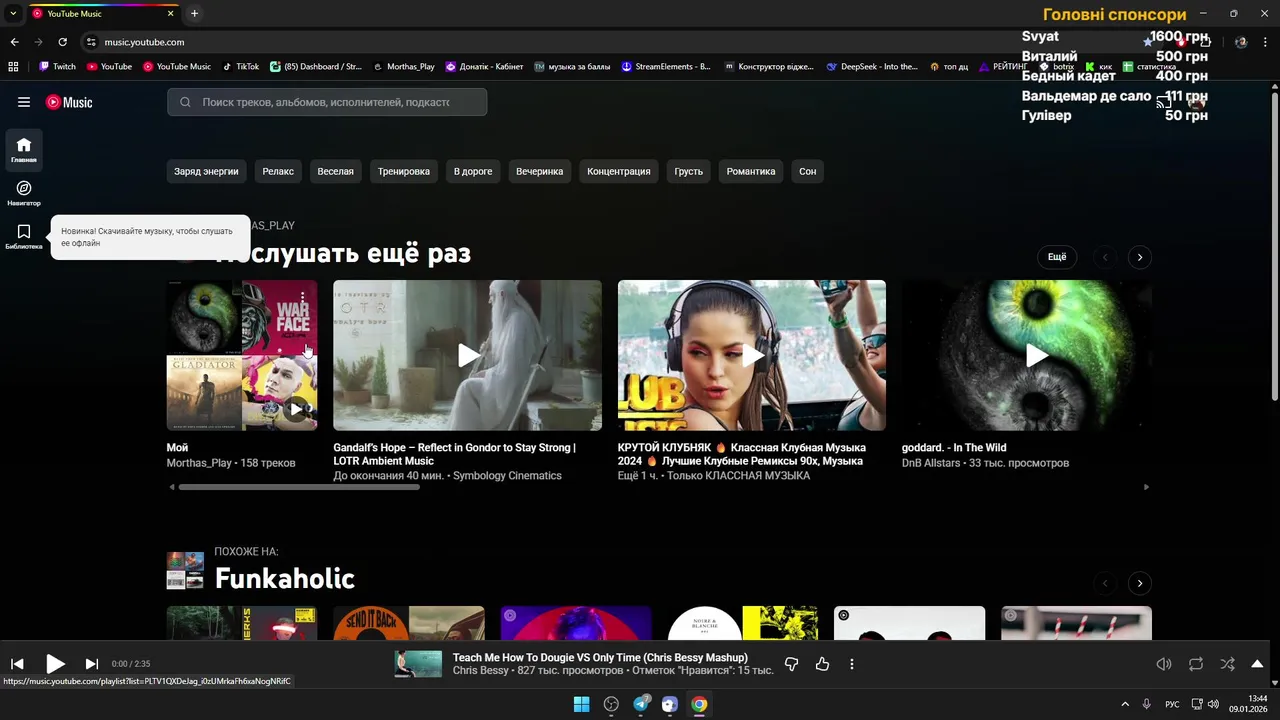This screenshot has height=720, width=1280.
Task: Select the Концентрация mood chip
Action: tap(619, 171)
